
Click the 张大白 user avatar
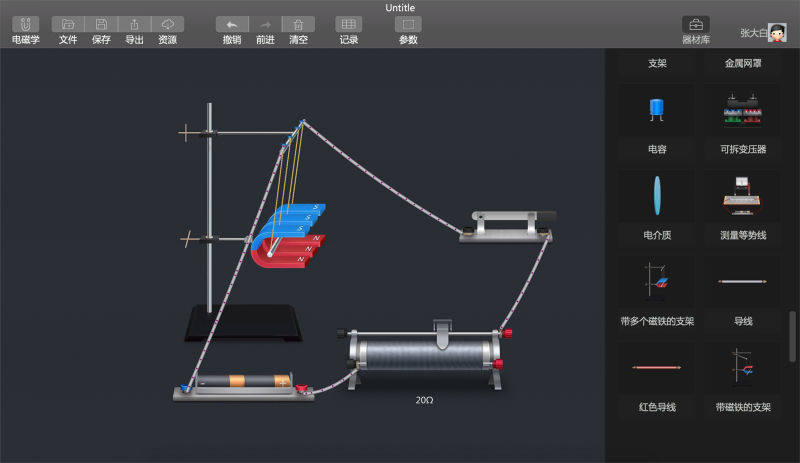tap(776, 32)
